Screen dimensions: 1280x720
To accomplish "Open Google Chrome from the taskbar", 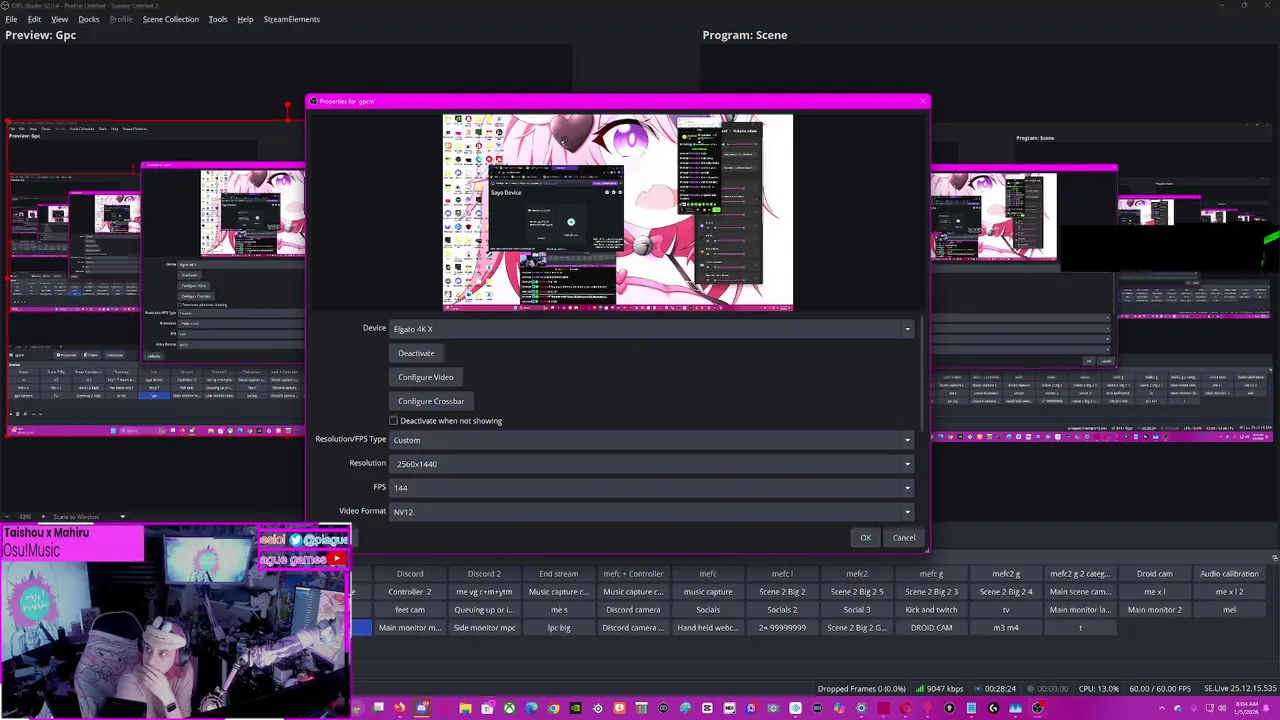I will pos(553,709).
